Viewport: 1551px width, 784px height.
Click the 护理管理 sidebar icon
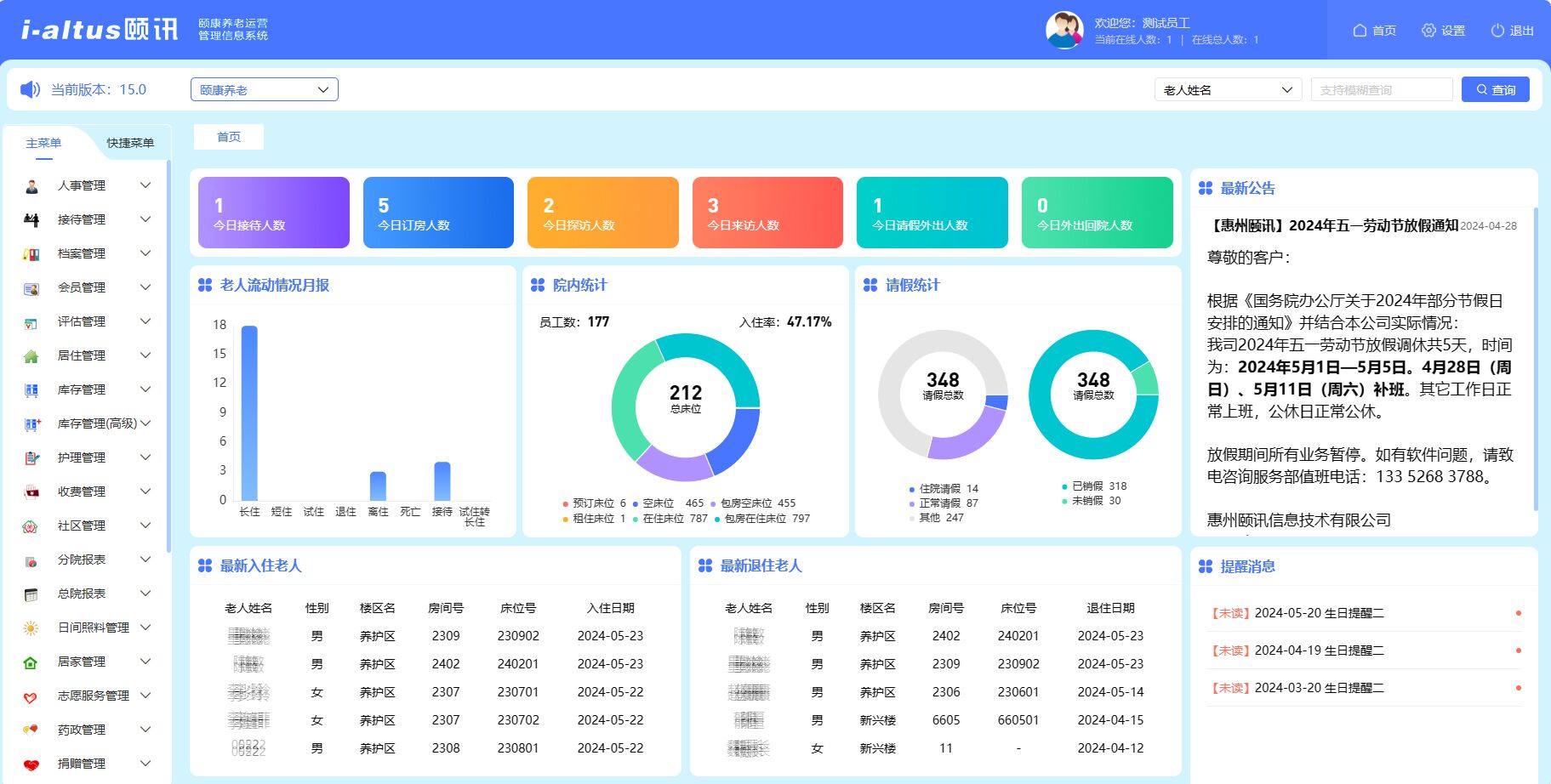click(31, 458)
